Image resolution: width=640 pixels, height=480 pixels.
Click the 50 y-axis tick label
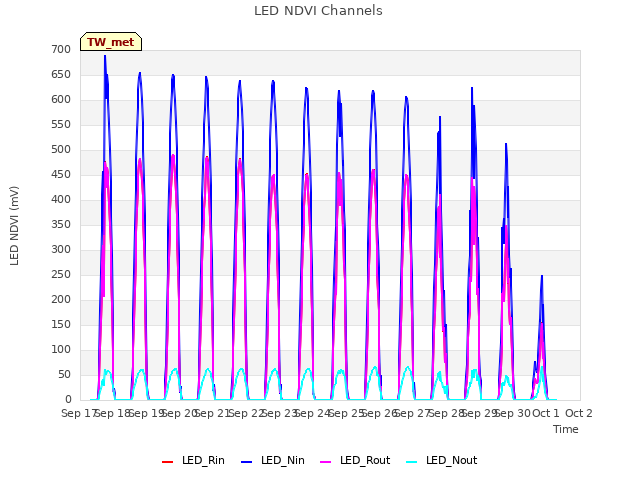coord(65,375)
